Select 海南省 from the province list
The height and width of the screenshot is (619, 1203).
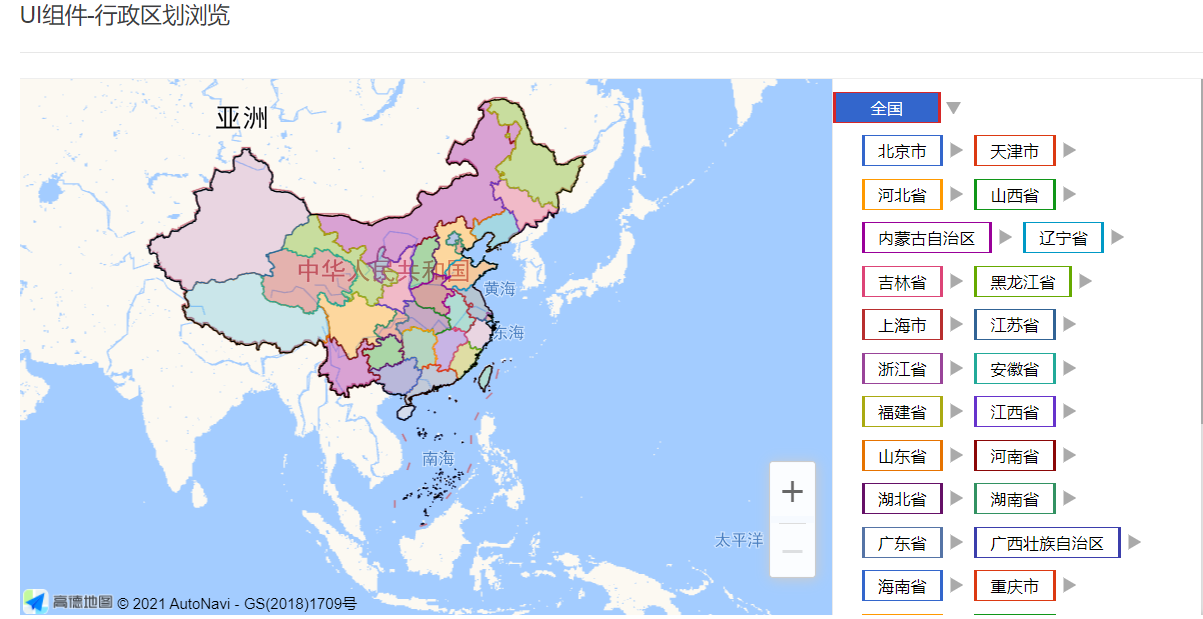(x=902, y=585)
